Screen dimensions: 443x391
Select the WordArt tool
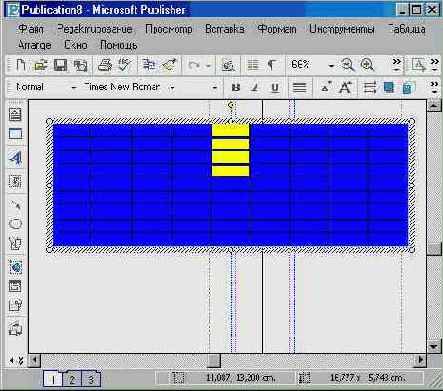[x=15, y=158]
